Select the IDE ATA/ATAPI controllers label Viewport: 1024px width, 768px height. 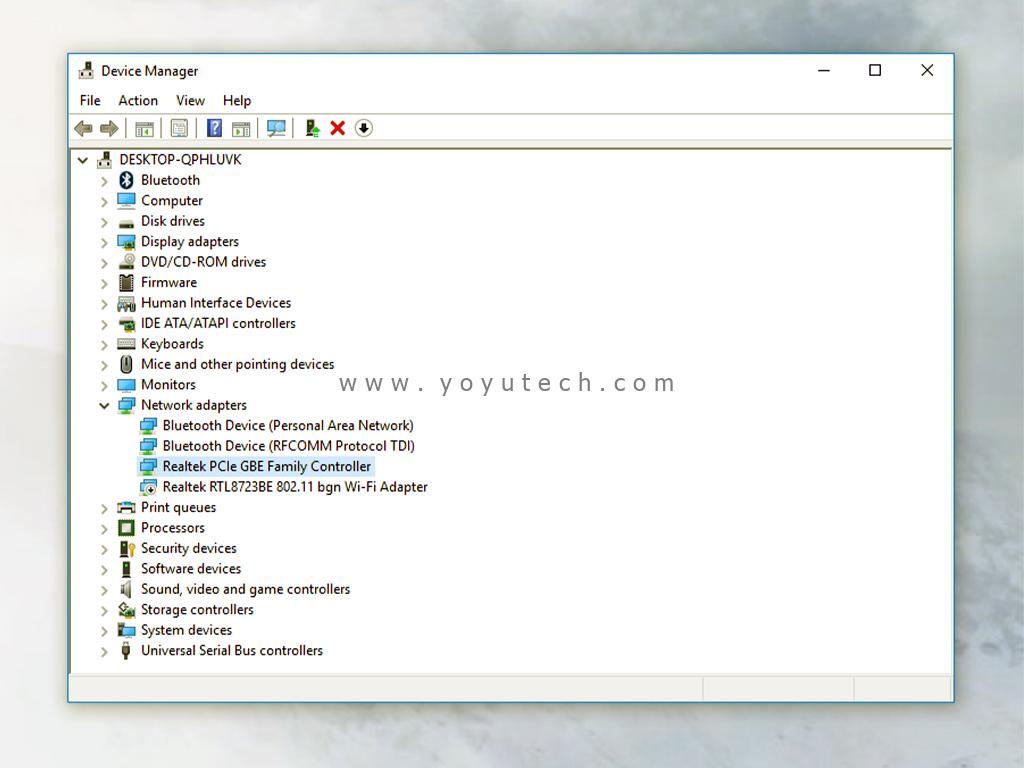pyautogui.click(x=218, y=323)
